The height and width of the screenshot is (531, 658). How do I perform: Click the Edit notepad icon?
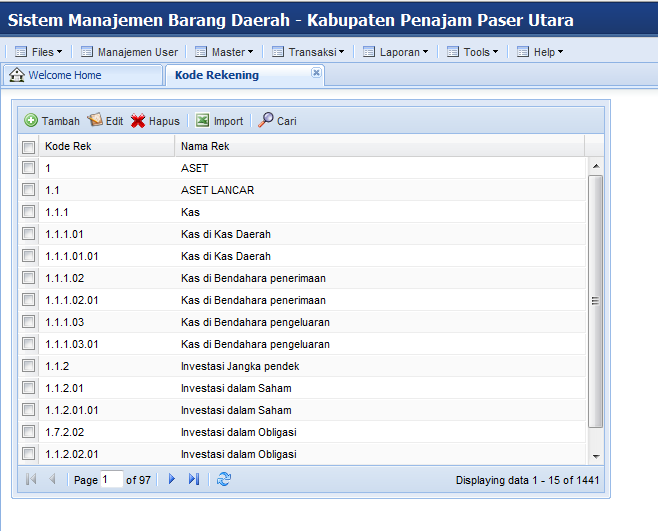pyautogui.click(x=95, y=120)
